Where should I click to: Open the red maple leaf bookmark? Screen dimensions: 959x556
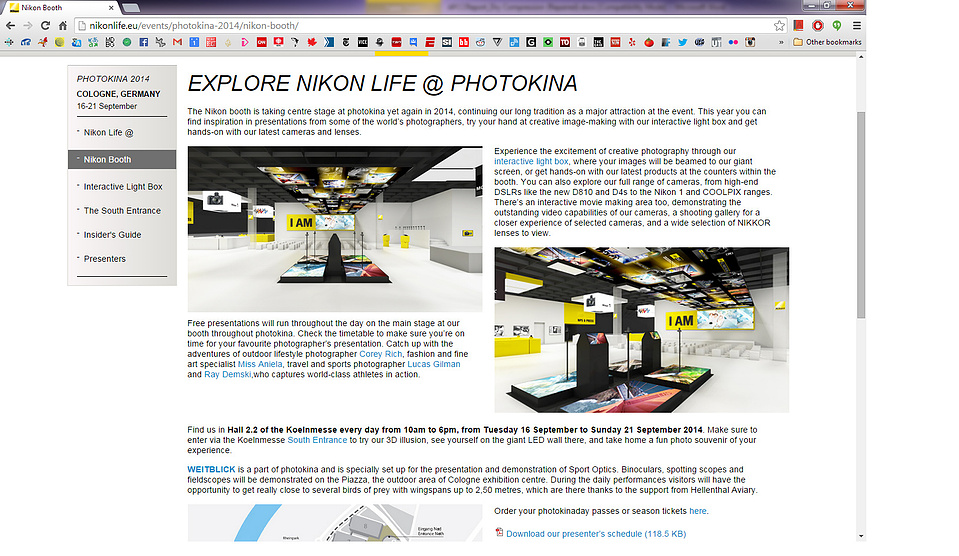[312, 42]
